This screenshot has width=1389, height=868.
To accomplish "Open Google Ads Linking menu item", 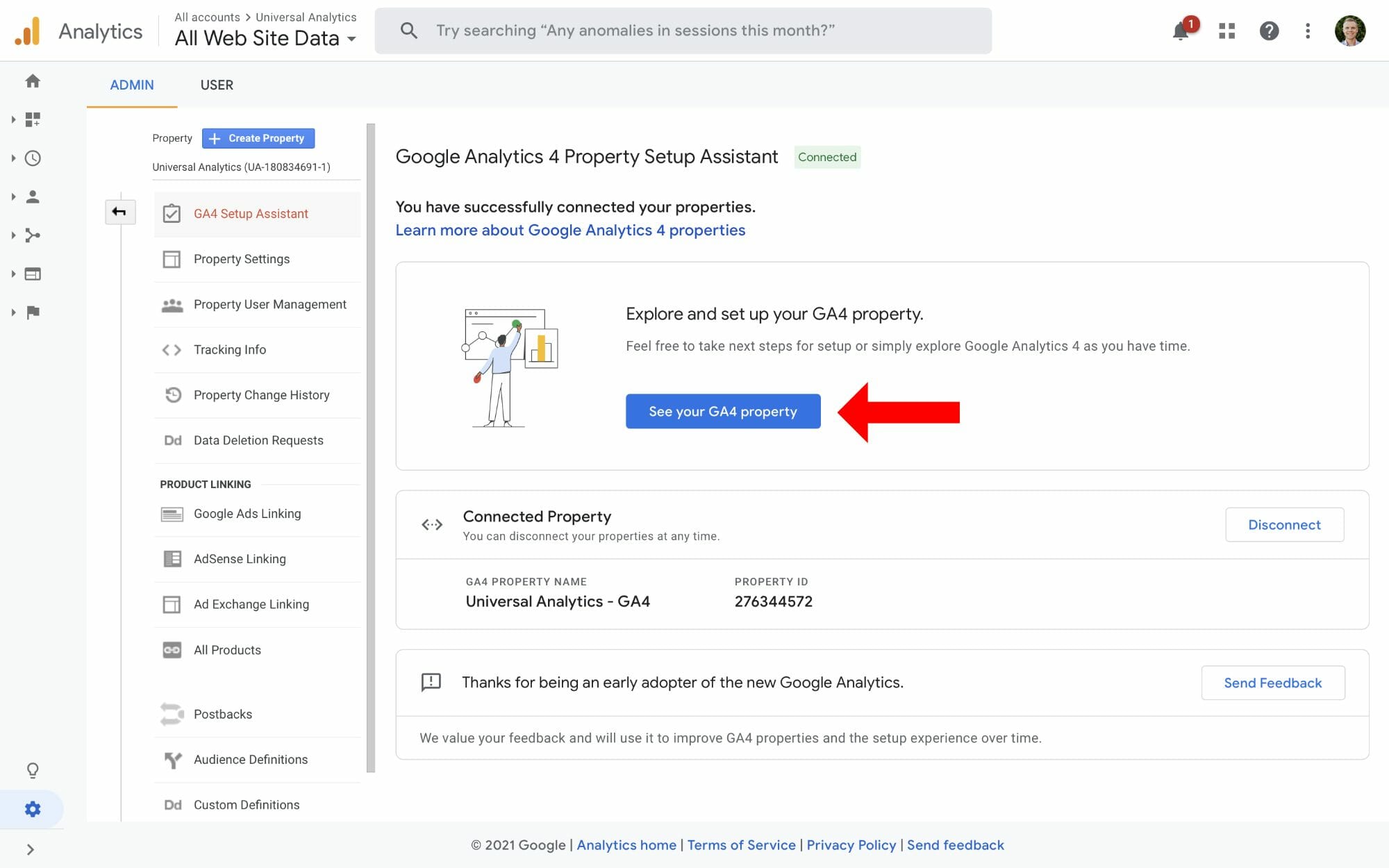I will click(x=257, y=514).
